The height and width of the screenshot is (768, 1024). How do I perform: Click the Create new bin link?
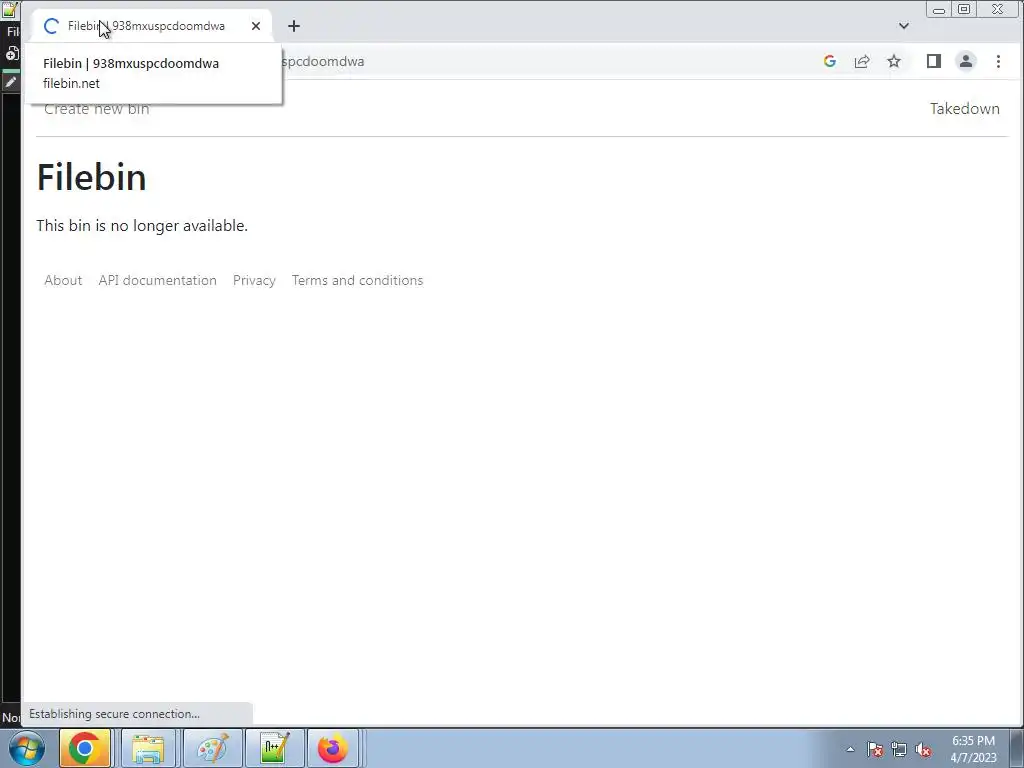(97, 109)
